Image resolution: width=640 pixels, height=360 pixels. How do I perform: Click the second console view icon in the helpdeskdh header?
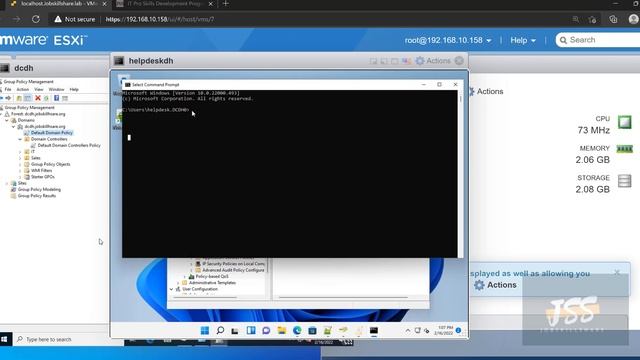(384, 61)
